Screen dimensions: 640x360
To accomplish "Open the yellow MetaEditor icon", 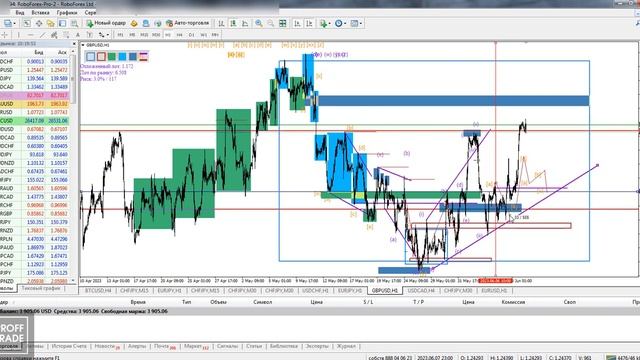I will point(134,23).
